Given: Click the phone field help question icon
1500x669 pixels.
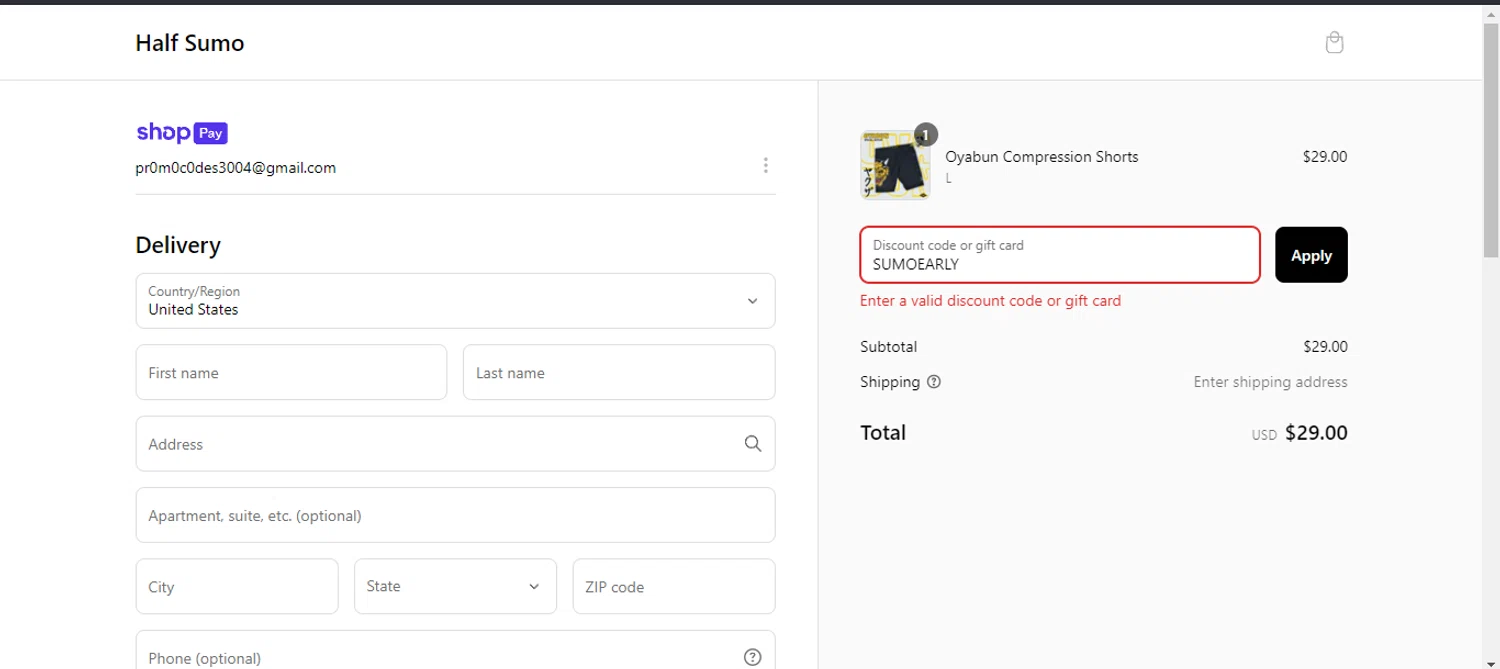Looking at the screenshot, I should pos(753,657).
